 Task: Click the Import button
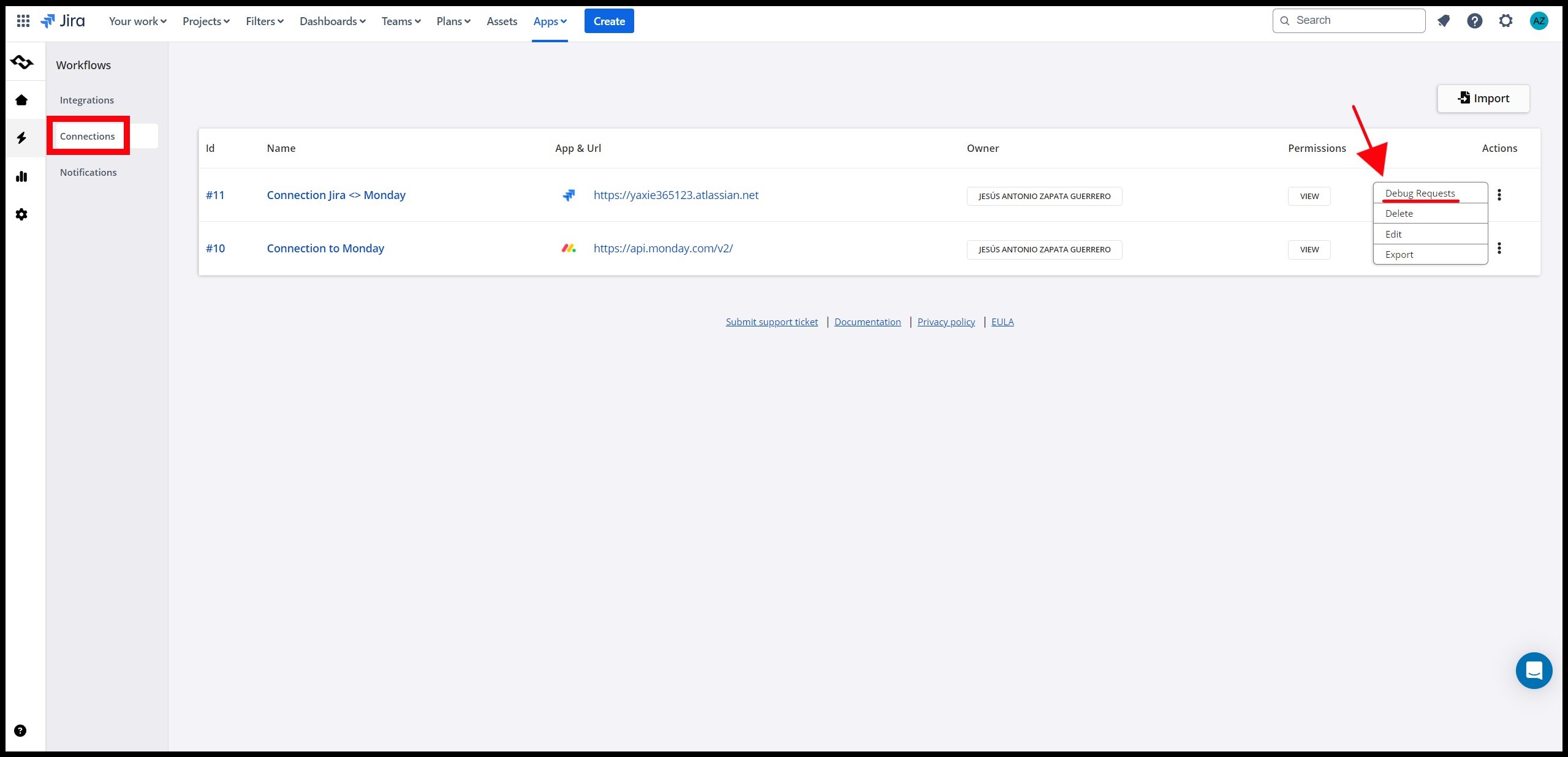coord(1483,98)
